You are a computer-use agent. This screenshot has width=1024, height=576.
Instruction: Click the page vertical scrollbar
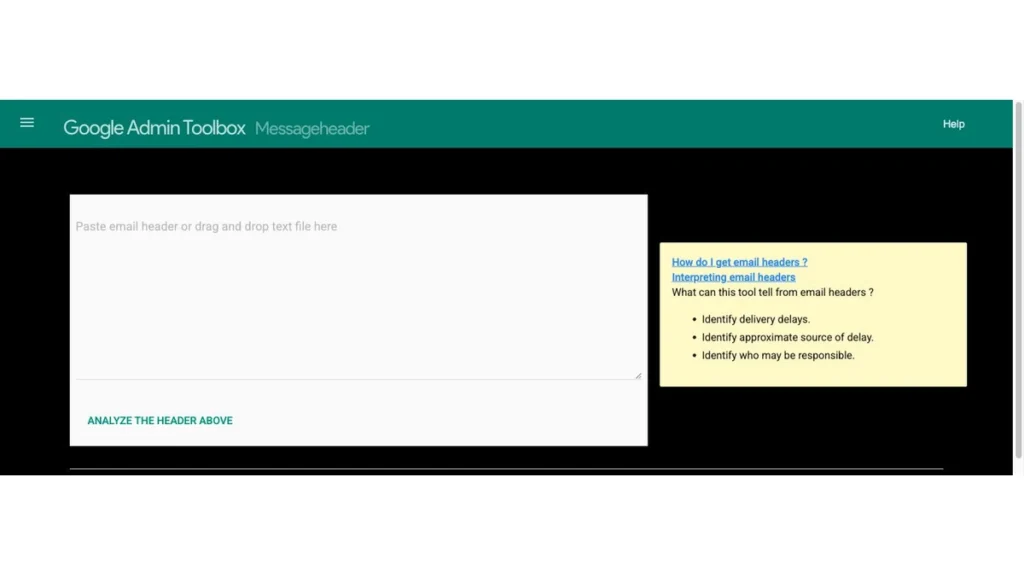(1018, 281)
